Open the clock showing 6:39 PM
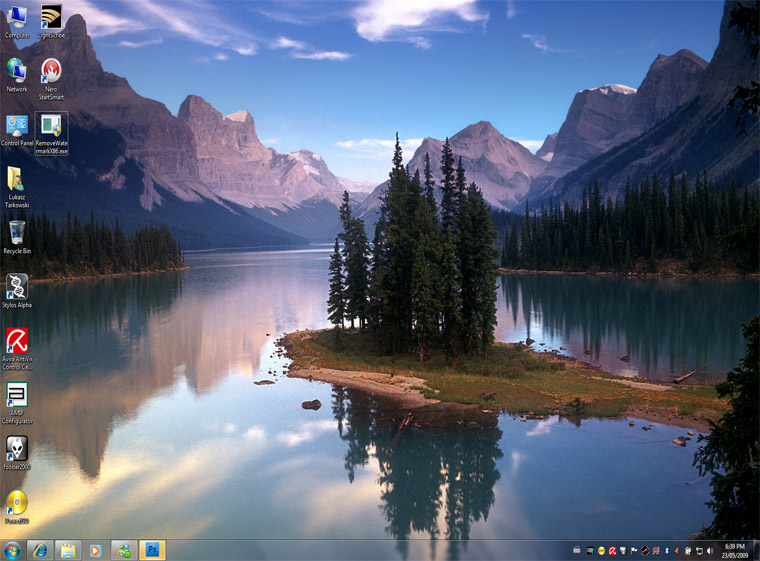Image resolution: width=760 pixels, height=561 pixels. [x=735, y=551]
